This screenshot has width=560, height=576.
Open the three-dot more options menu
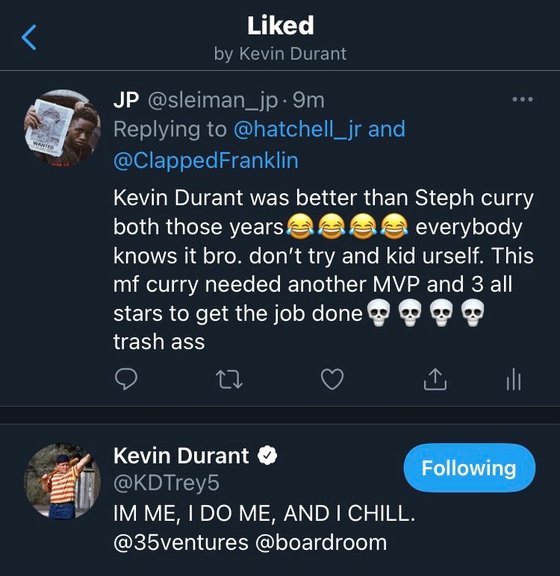[x=523, y=99]
